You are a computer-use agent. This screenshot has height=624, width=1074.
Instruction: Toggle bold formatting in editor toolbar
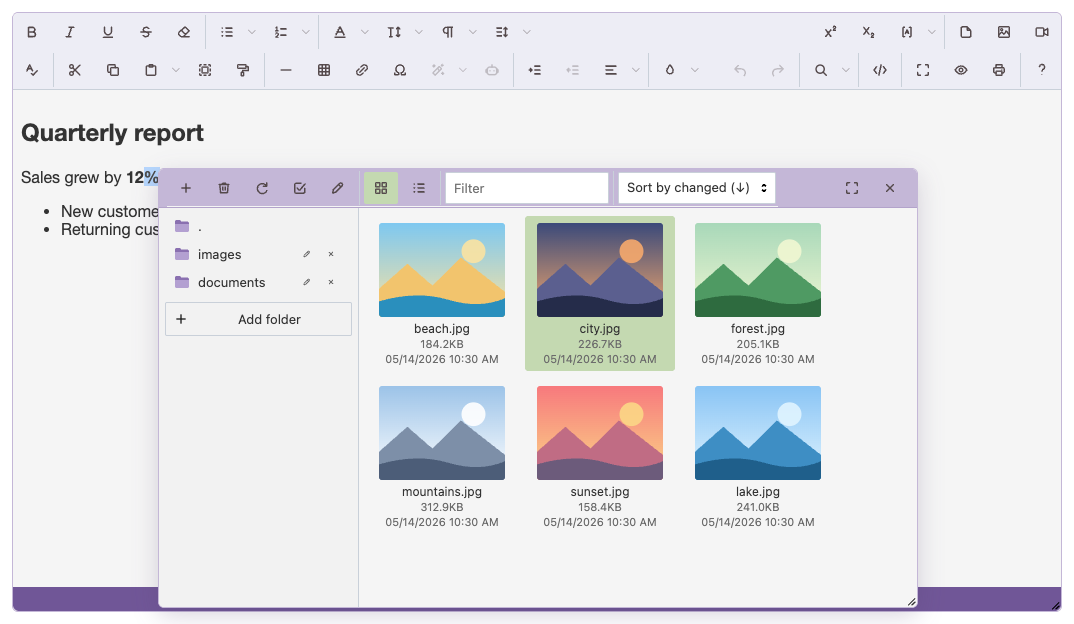point(32,32)
